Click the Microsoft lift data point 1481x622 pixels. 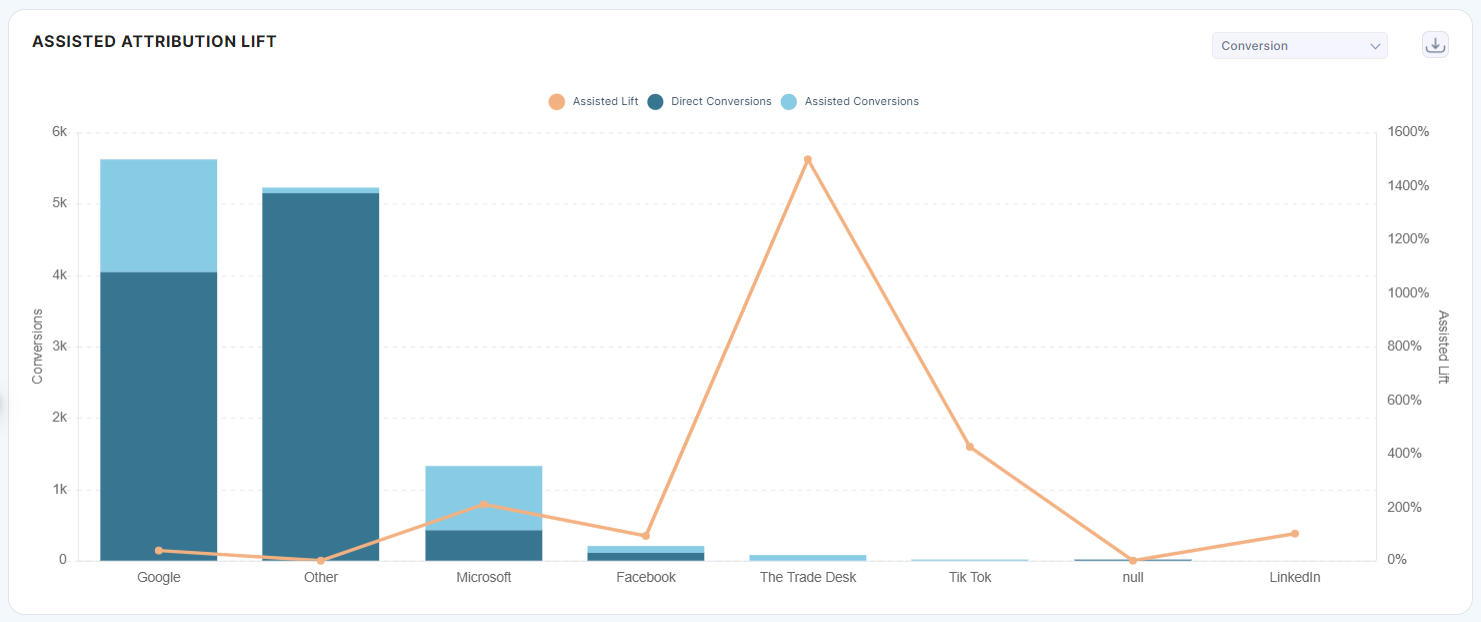click(x=484, y=504)
